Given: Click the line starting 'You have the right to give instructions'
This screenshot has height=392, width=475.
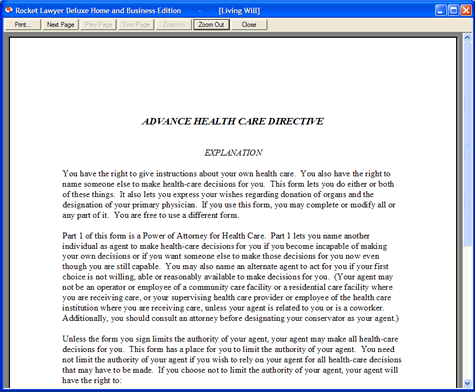Looking at the screenshot, I should [x=226, y=174].
